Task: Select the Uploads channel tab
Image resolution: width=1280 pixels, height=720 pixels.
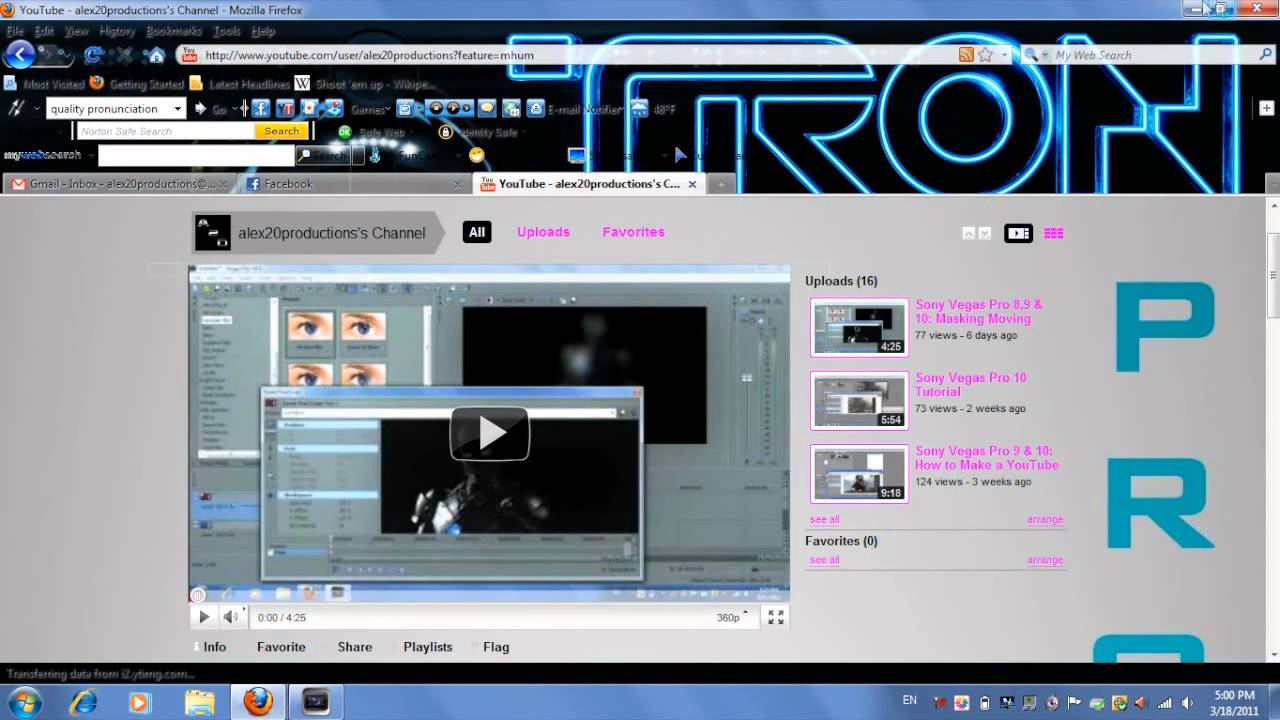Action: tap(543, 232)
